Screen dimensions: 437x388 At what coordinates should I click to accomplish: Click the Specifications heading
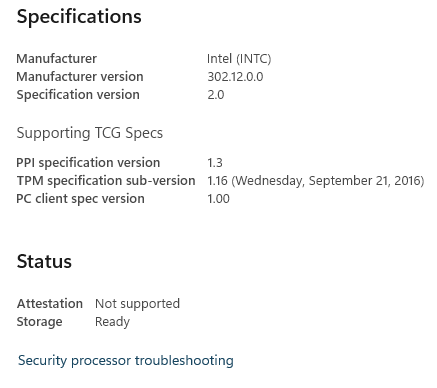click(x=79, y=17)
